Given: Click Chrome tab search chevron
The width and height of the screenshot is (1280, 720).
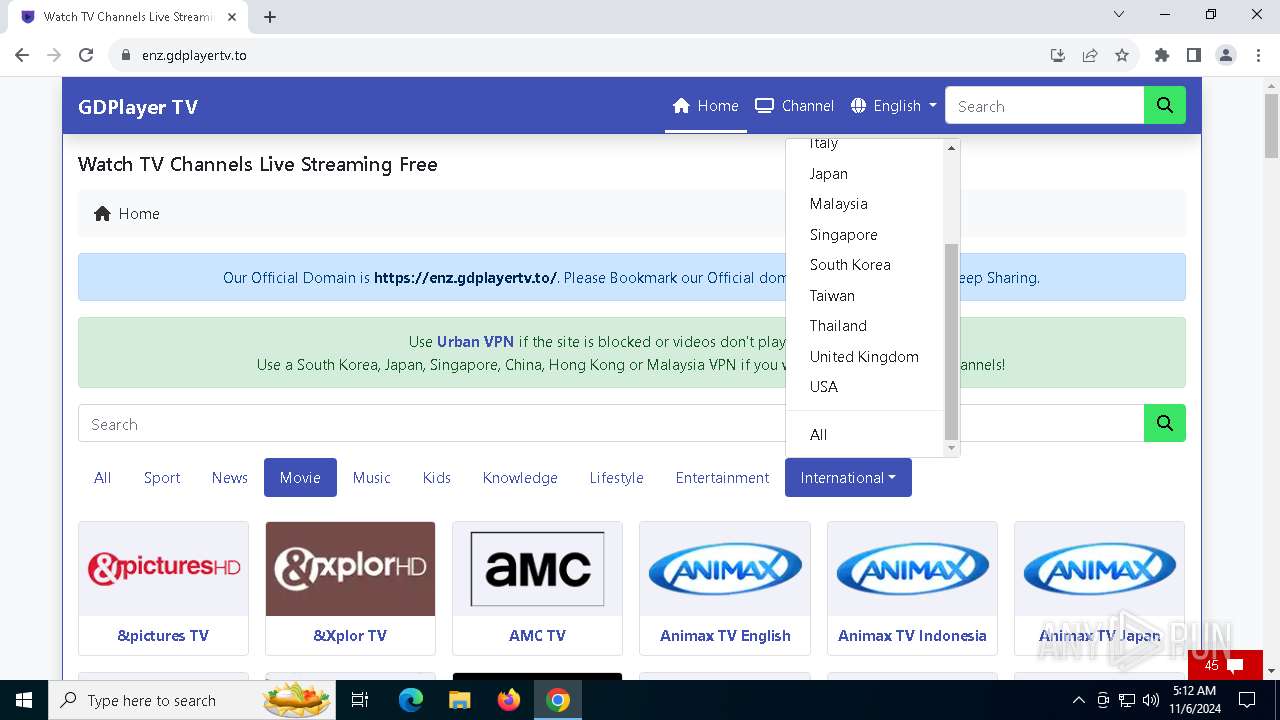Looking at the screenshot, I should point(1119,14).
